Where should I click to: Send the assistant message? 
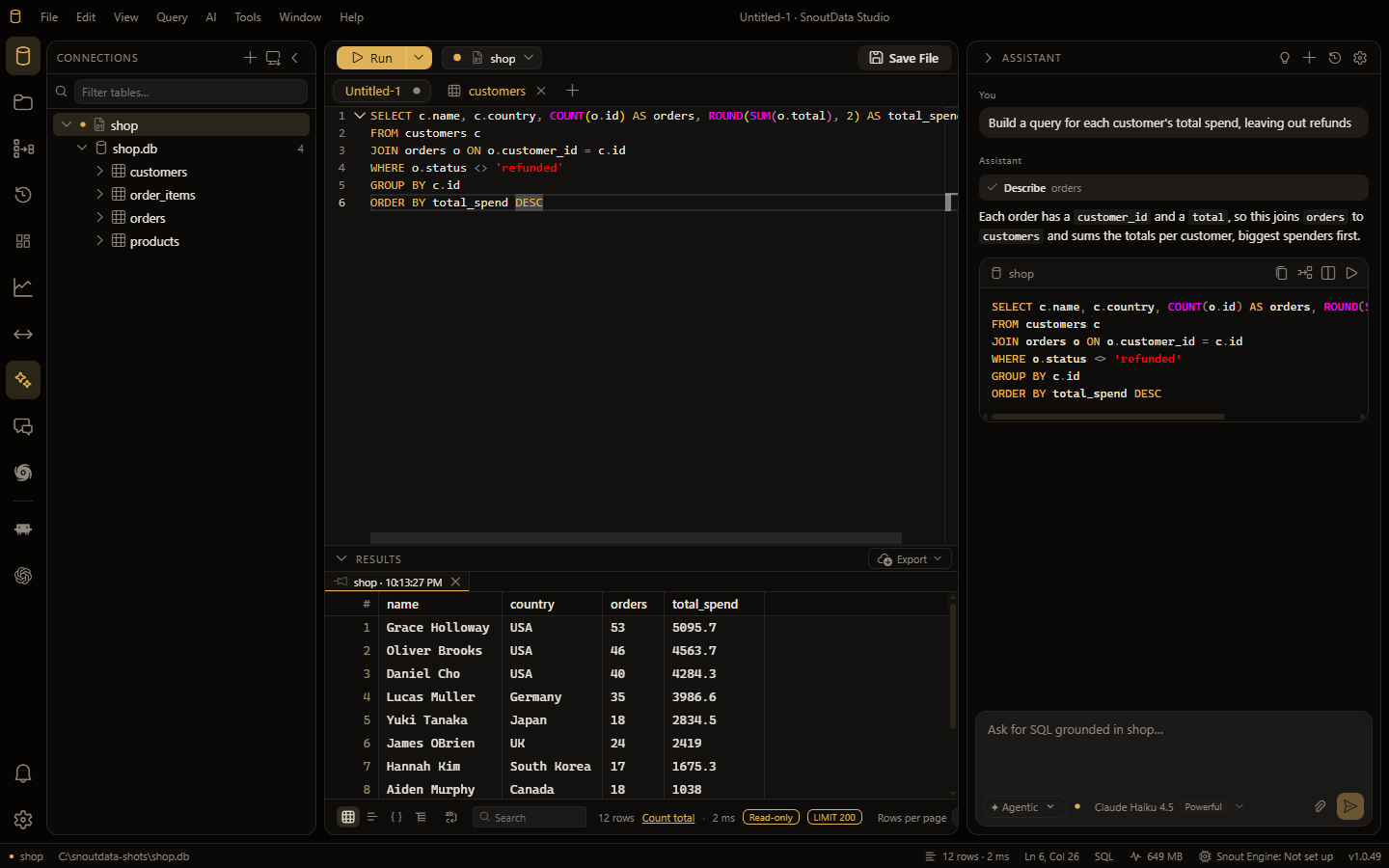(1350, 806)
